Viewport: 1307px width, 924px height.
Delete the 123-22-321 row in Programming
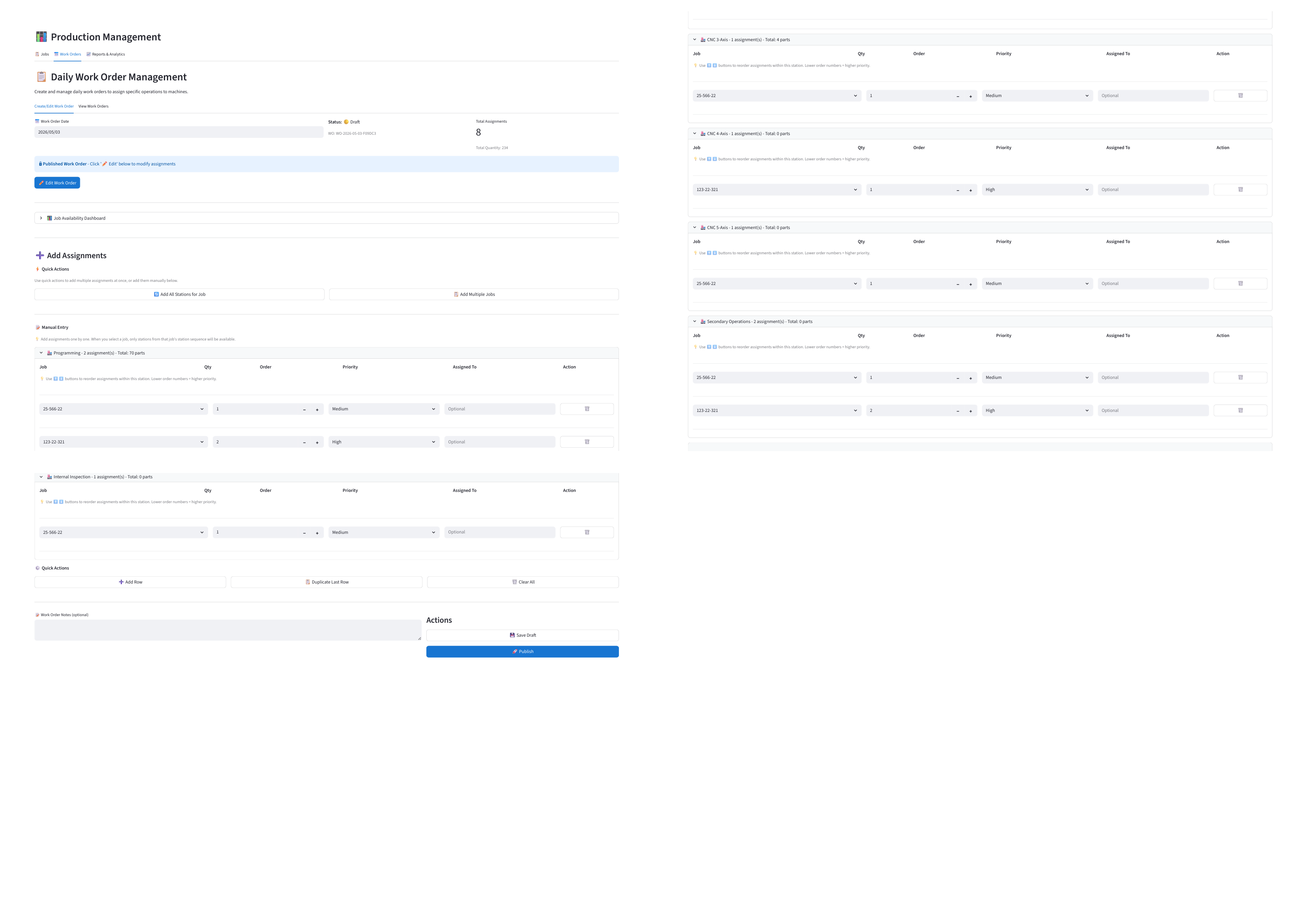coord(586,442)
